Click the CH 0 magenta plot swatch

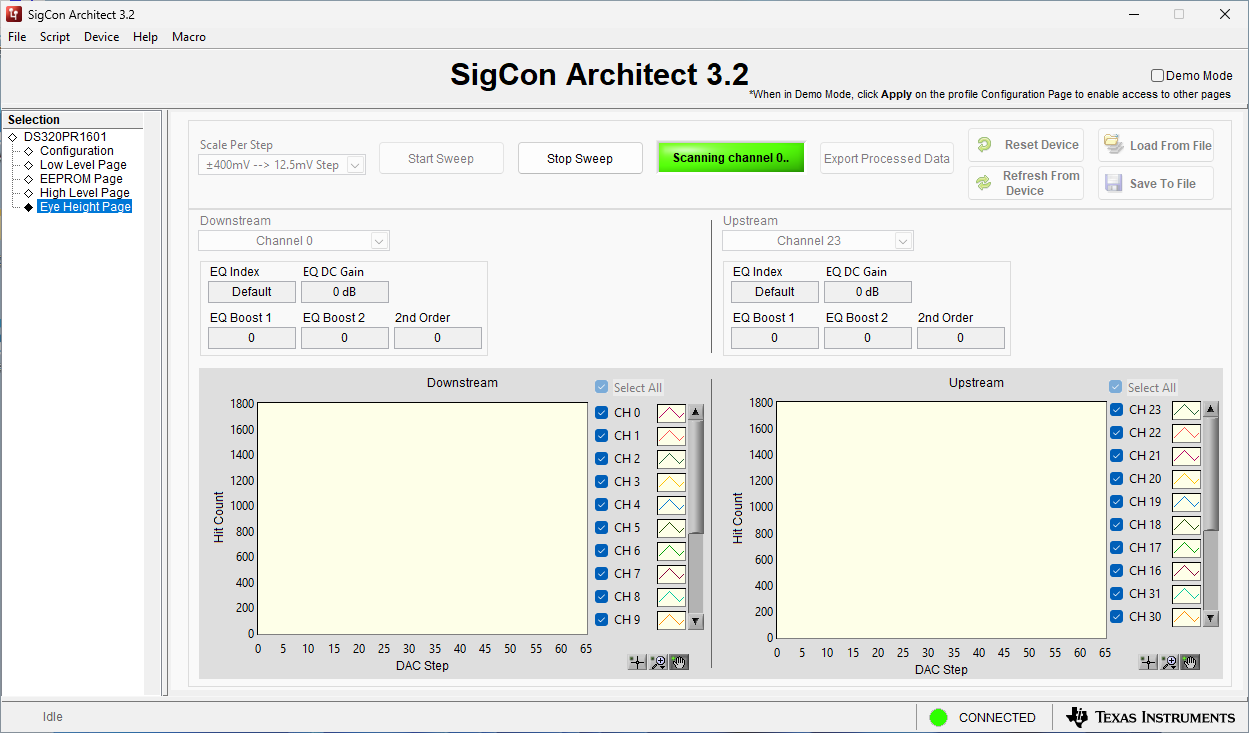tap(671, 413)
